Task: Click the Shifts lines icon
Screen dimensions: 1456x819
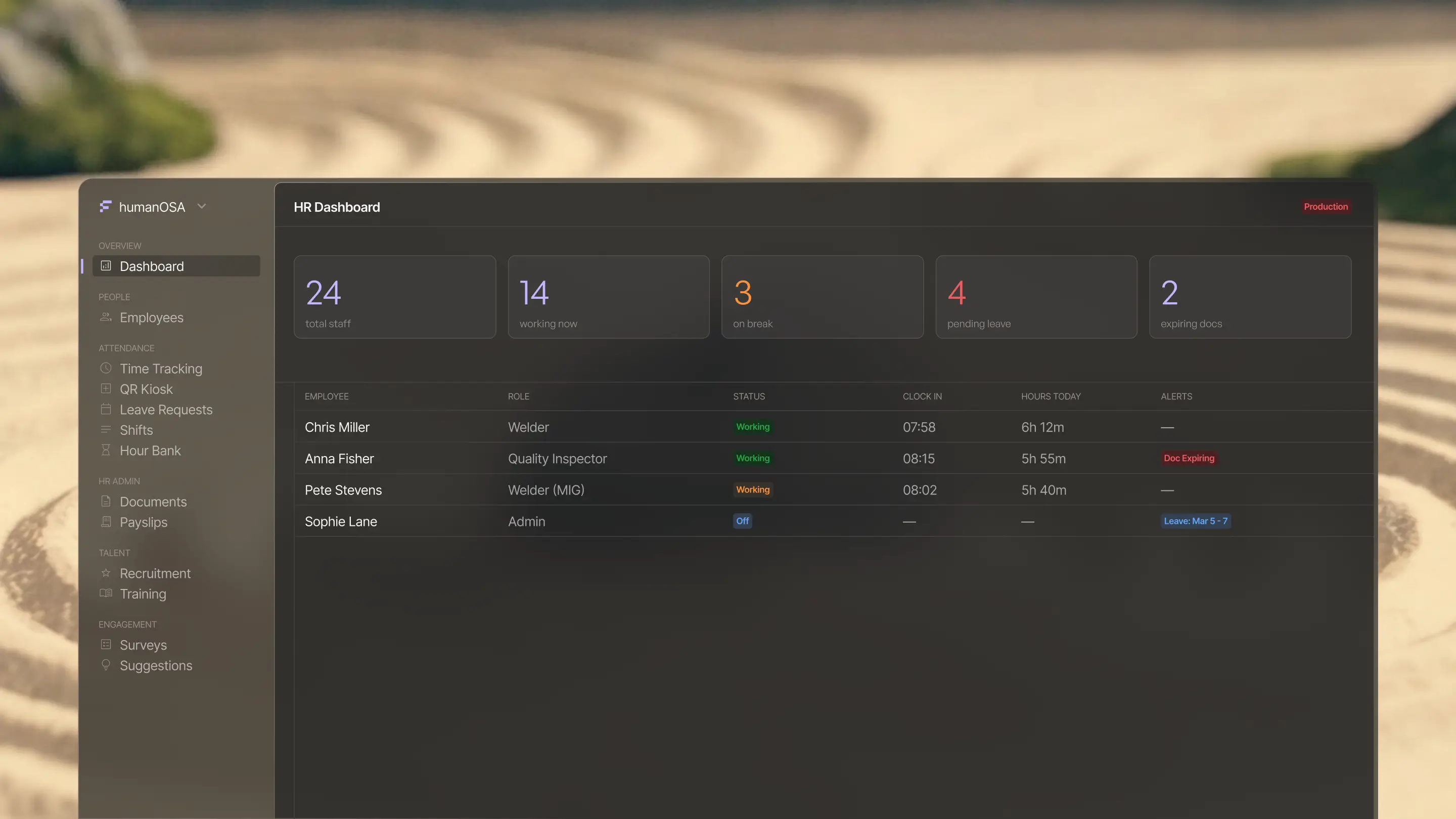Action: point(106,430)
